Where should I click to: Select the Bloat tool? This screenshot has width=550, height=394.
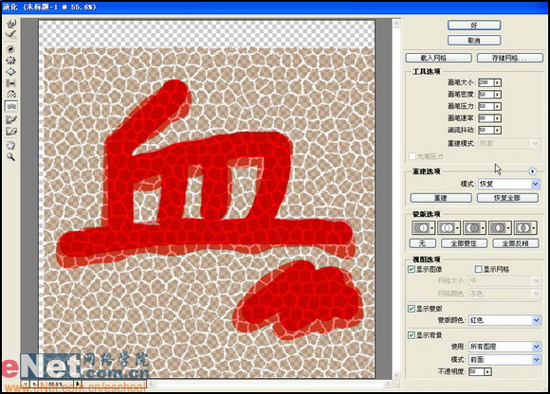[x=11, y=72]
